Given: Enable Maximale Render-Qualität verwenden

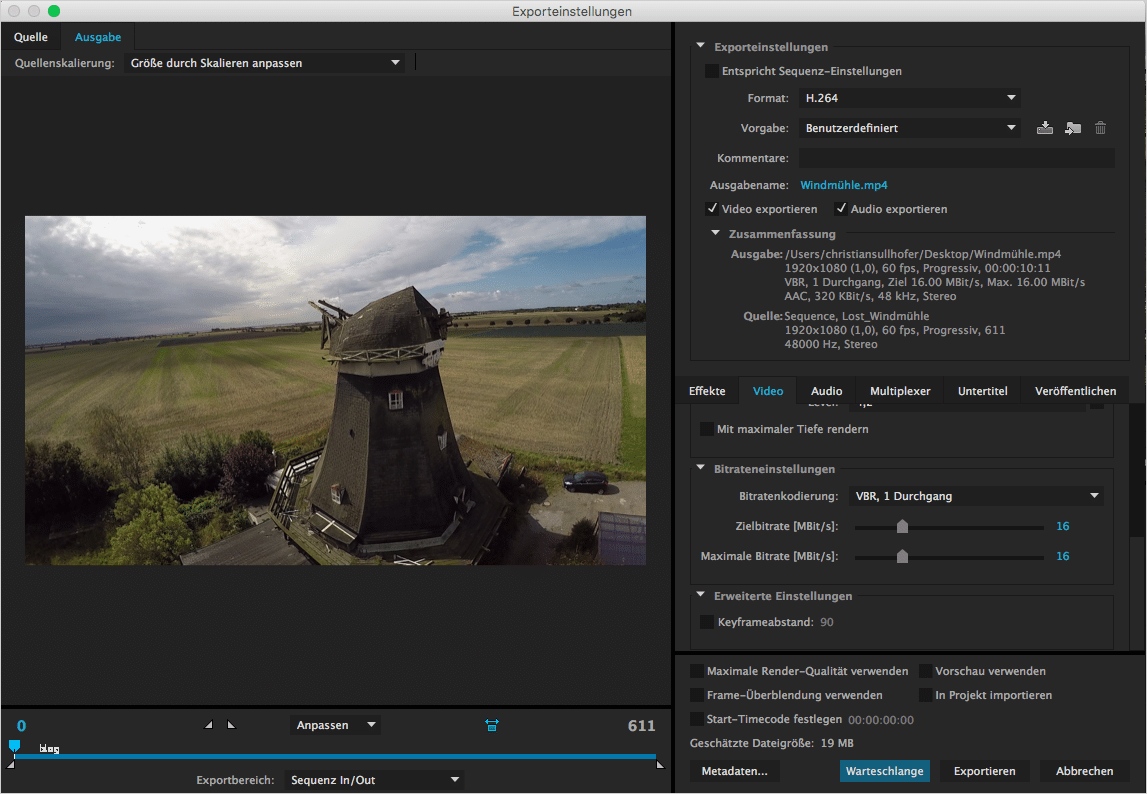Looking at the screenshot, I should 697,671.
